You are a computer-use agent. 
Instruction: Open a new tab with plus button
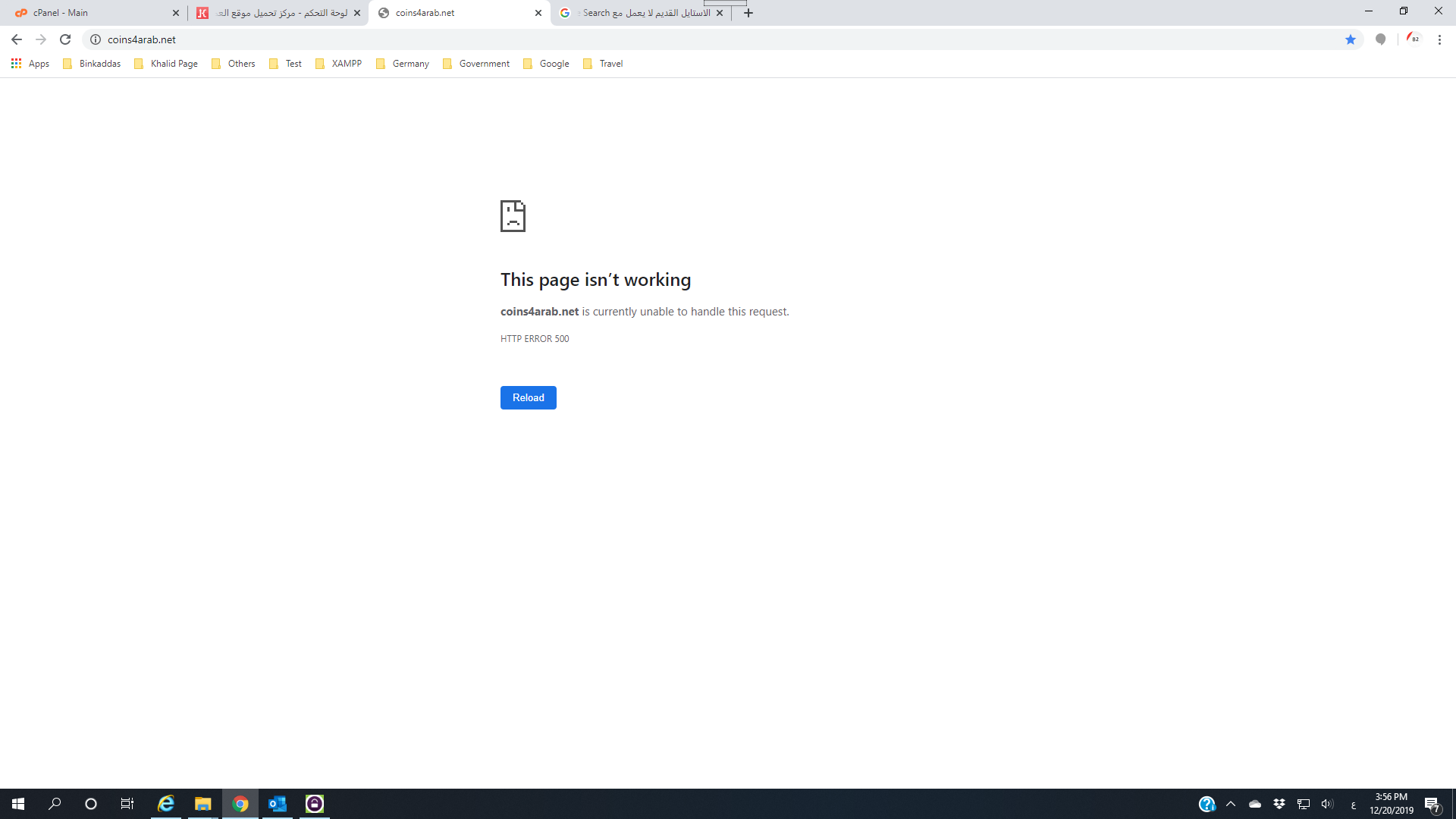point(748,13)
